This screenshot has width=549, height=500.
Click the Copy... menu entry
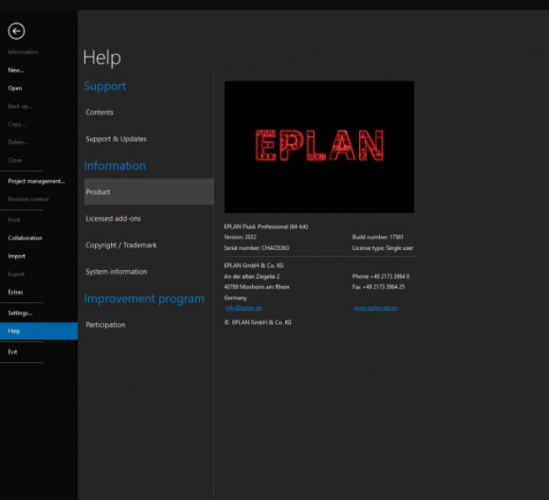(17, 124)
